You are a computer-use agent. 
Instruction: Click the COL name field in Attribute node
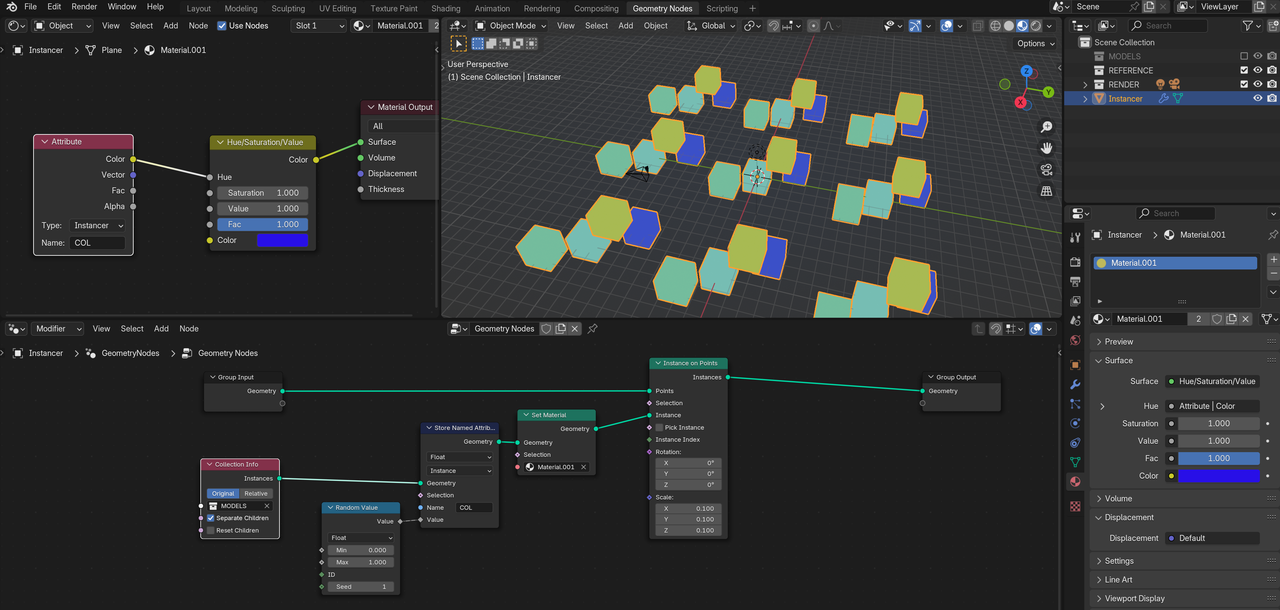tap(97, 243)
